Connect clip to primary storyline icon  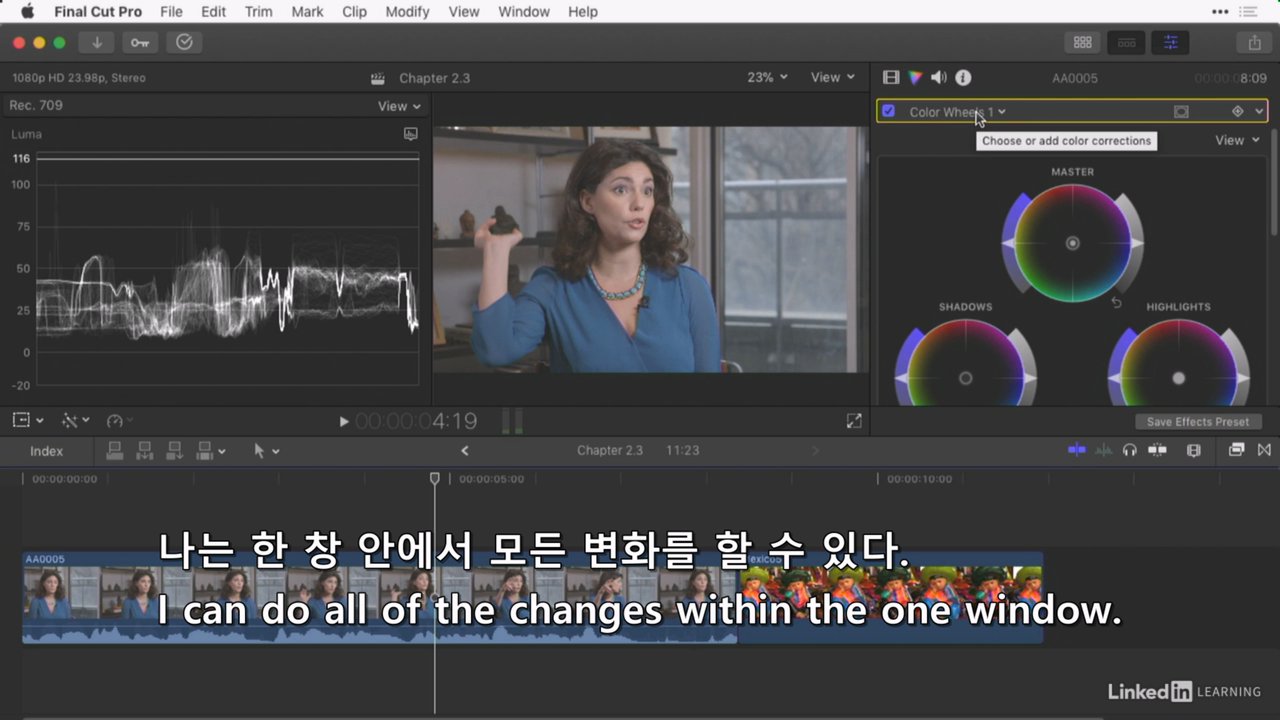pyautogui.click(x=115, y=451)
